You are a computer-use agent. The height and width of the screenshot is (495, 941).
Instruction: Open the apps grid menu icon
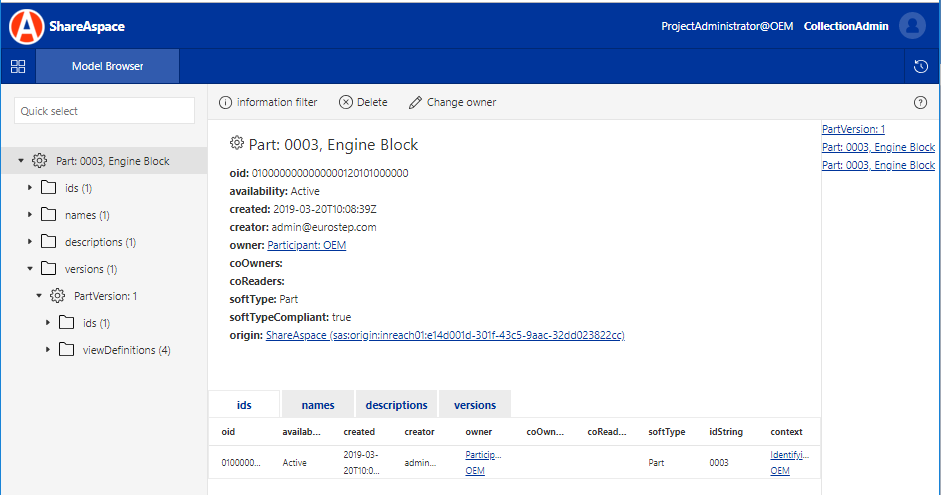pos(17,67)
